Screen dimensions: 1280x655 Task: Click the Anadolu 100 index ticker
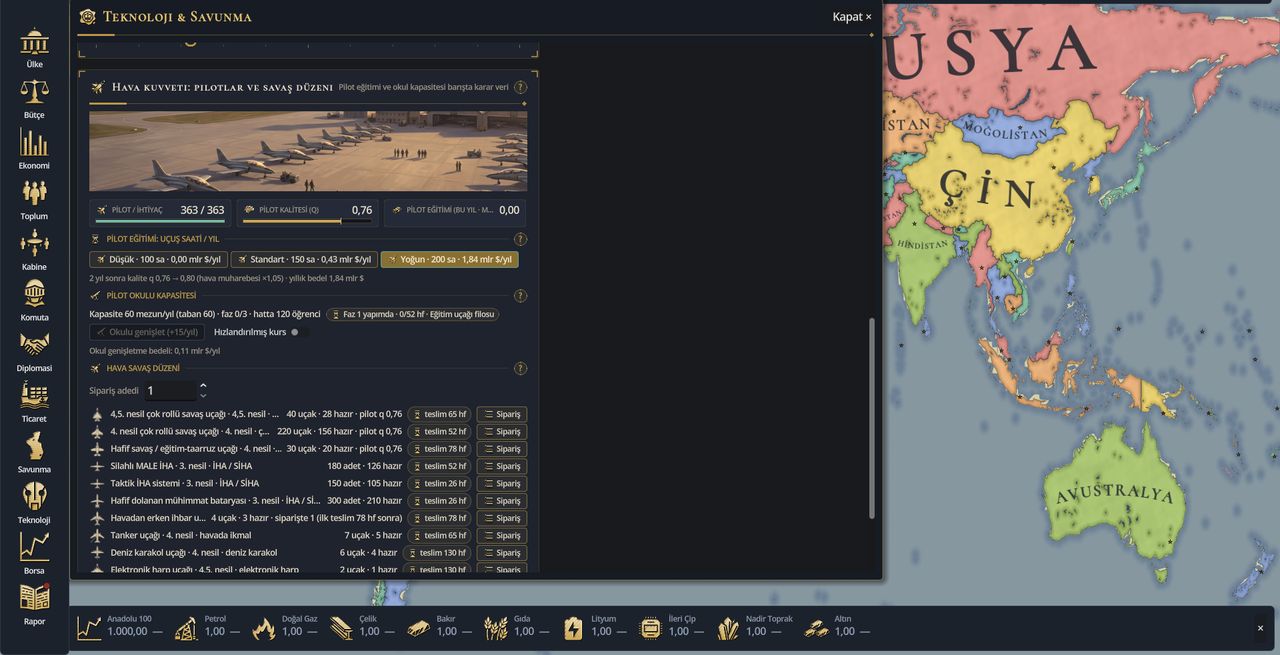click(120, 626)
